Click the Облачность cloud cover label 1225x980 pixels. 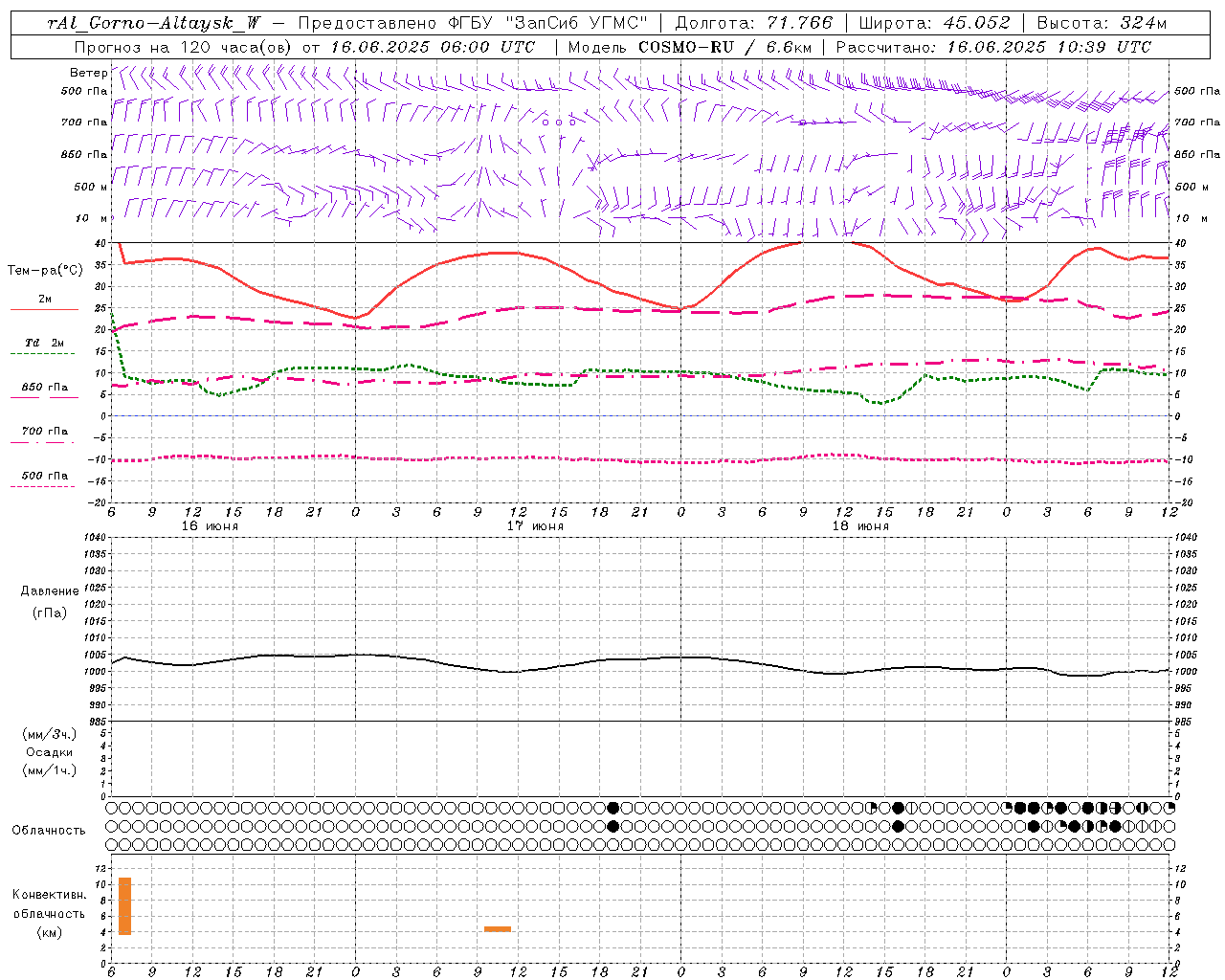[49, 831]
